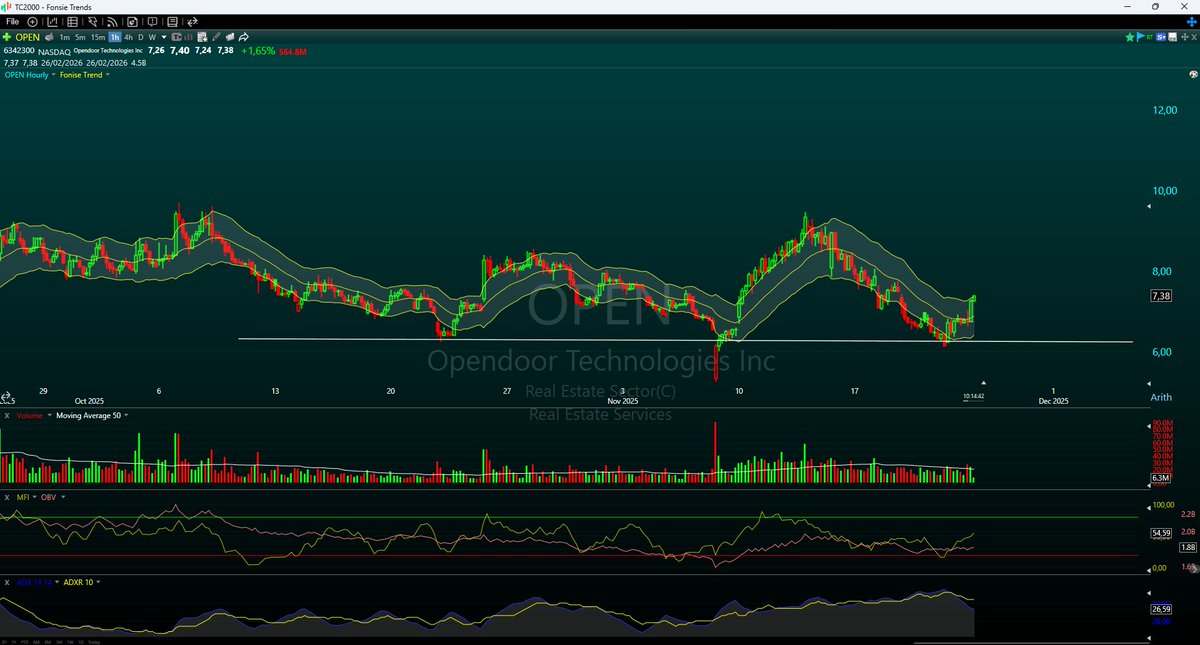Click the 7,38 current price label
This screenshot has height=645, width=1200.
point(1161,296)
